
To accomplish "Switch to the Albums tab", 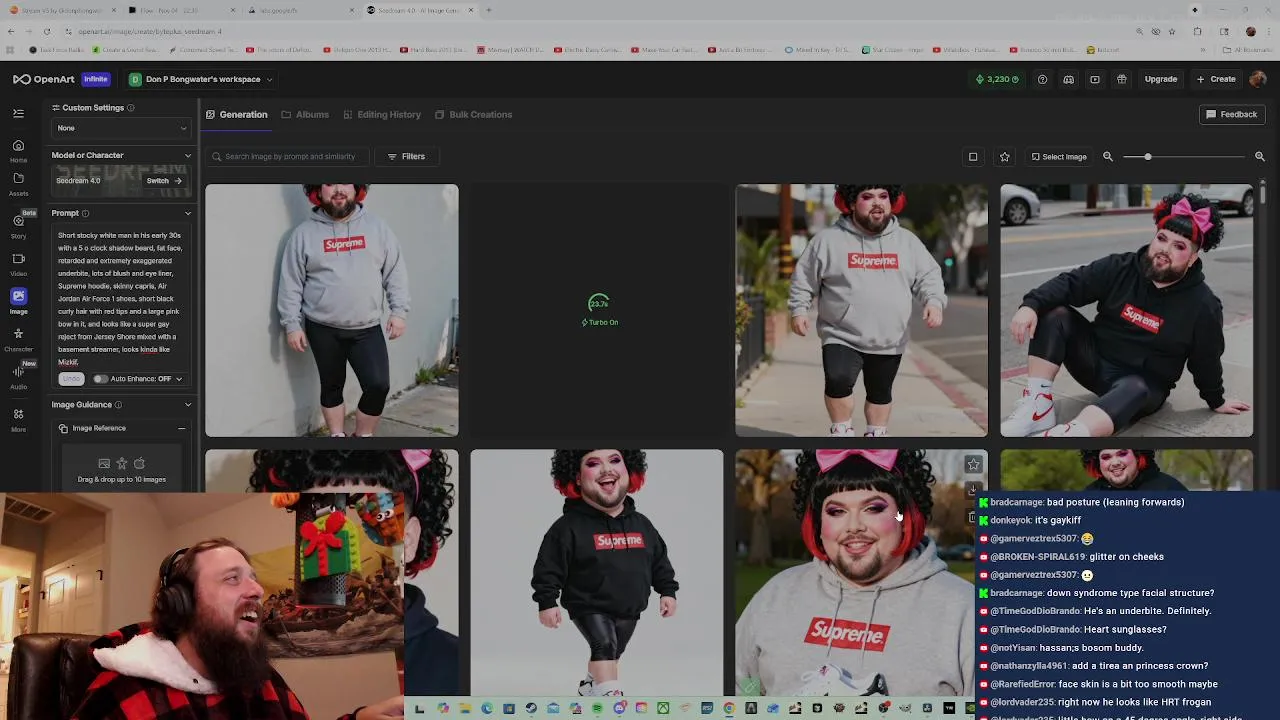I will [x=305, y=114].
